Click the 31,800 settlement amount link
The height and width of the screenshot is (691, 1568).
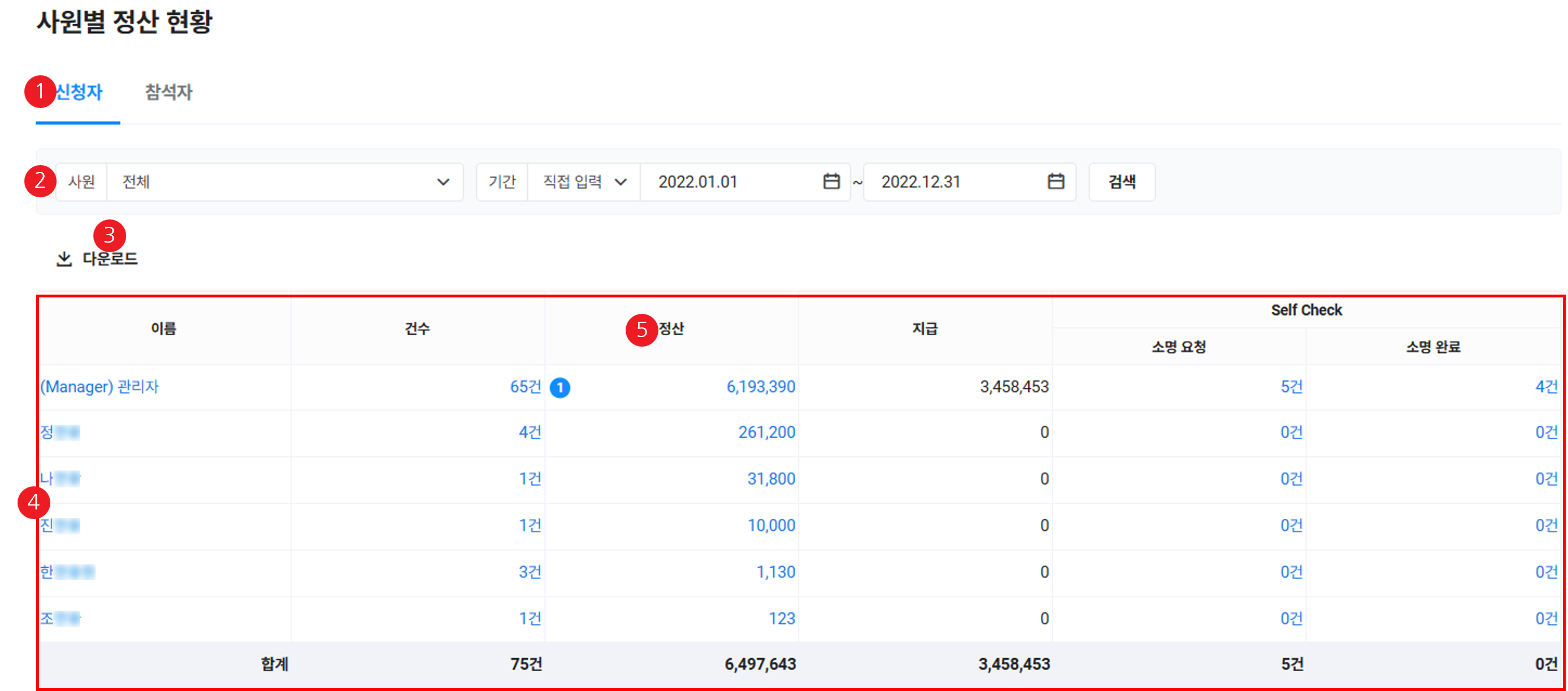click(x=770, y=479)
